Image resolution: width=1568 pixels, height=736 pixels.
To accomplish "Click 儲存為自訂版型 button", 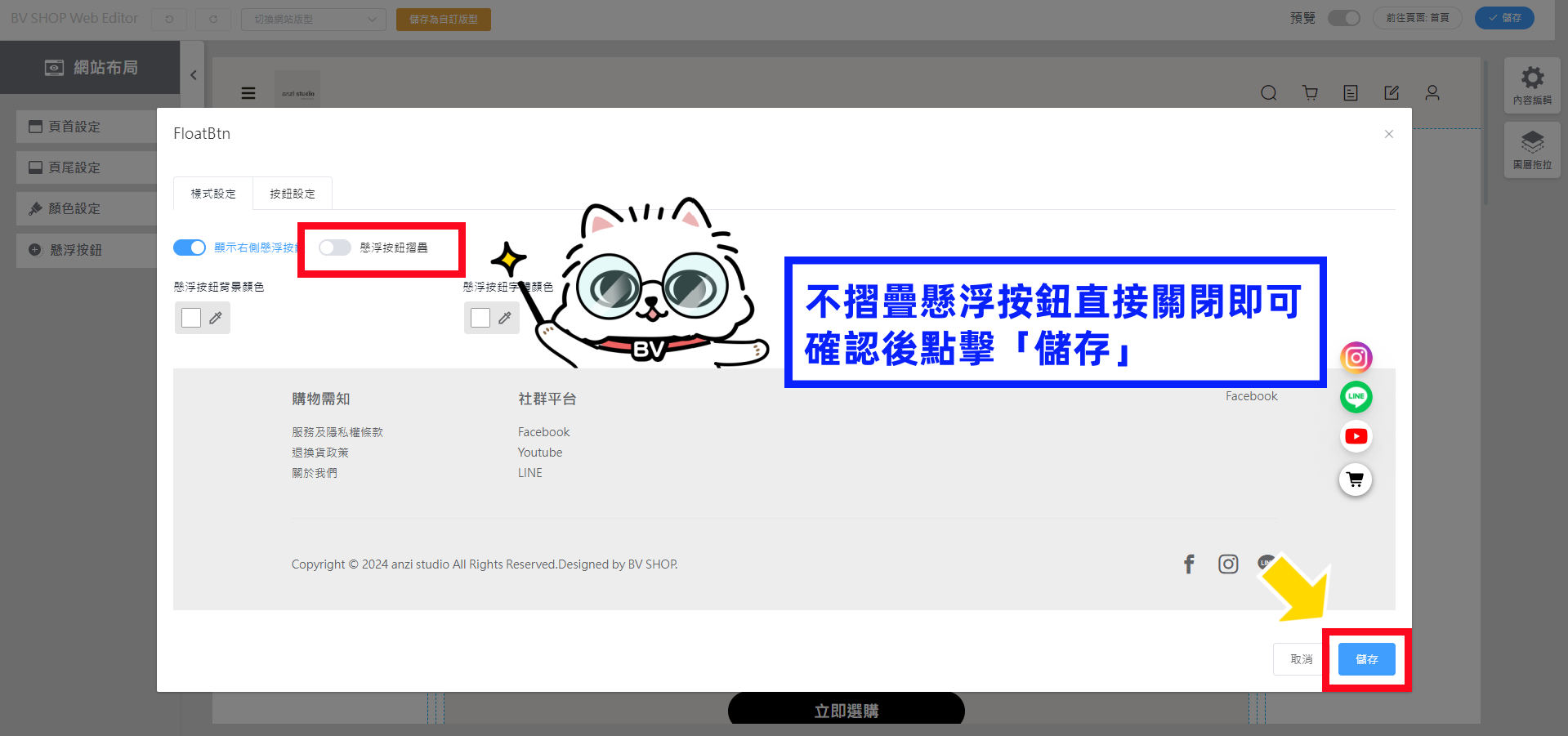I will [444, 19].
